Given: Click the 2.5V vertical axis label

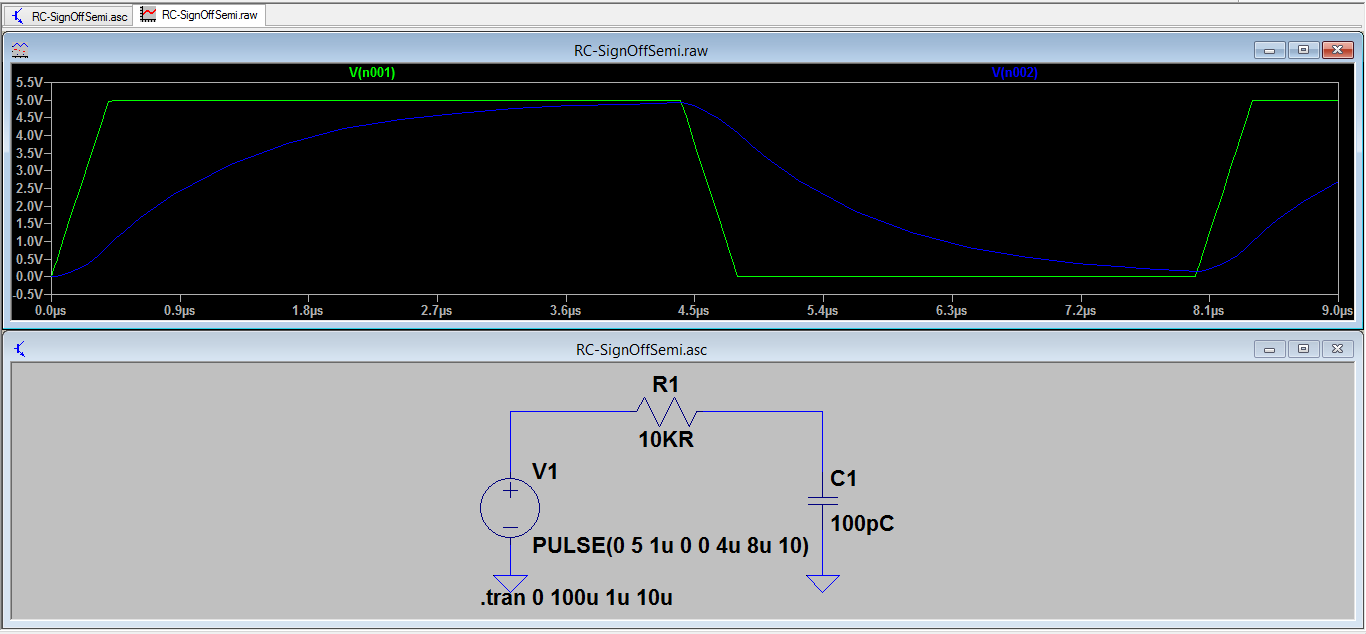Looking at the screenshot, I should click(x=29, y=188).
